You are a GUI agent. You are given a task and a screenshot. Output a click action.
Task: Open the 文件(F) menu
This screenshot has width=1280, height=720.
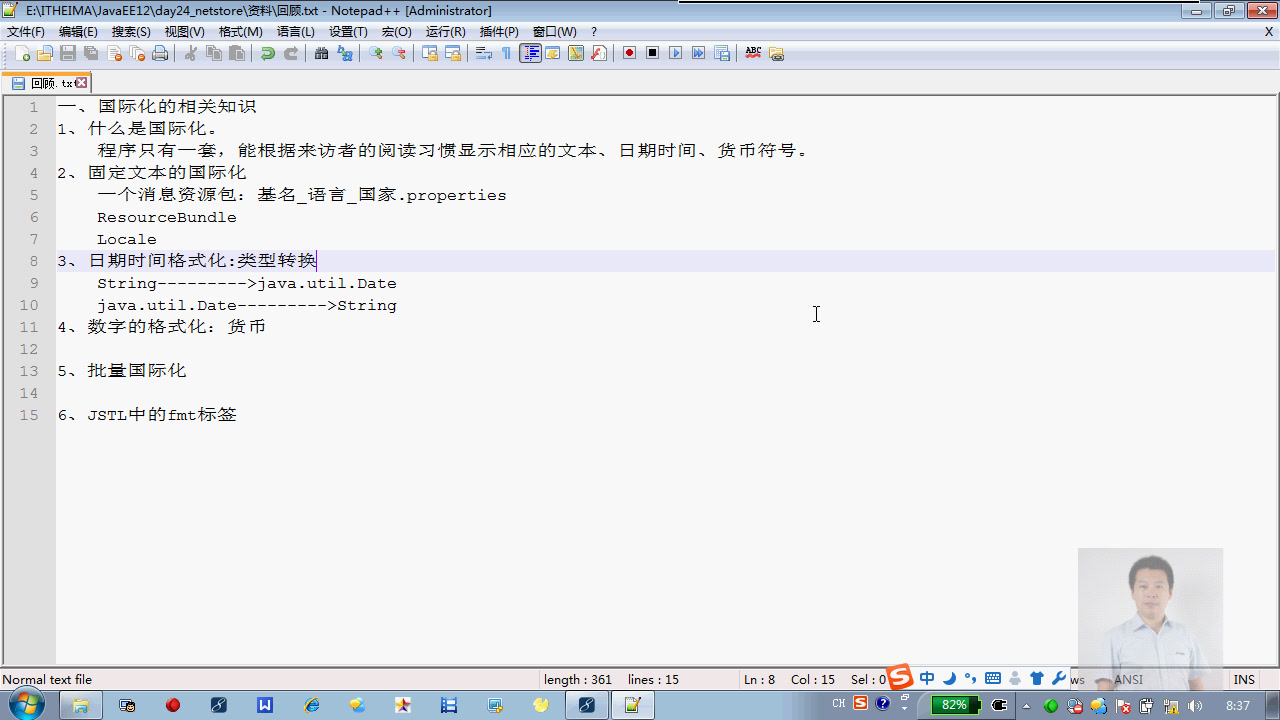26,32
